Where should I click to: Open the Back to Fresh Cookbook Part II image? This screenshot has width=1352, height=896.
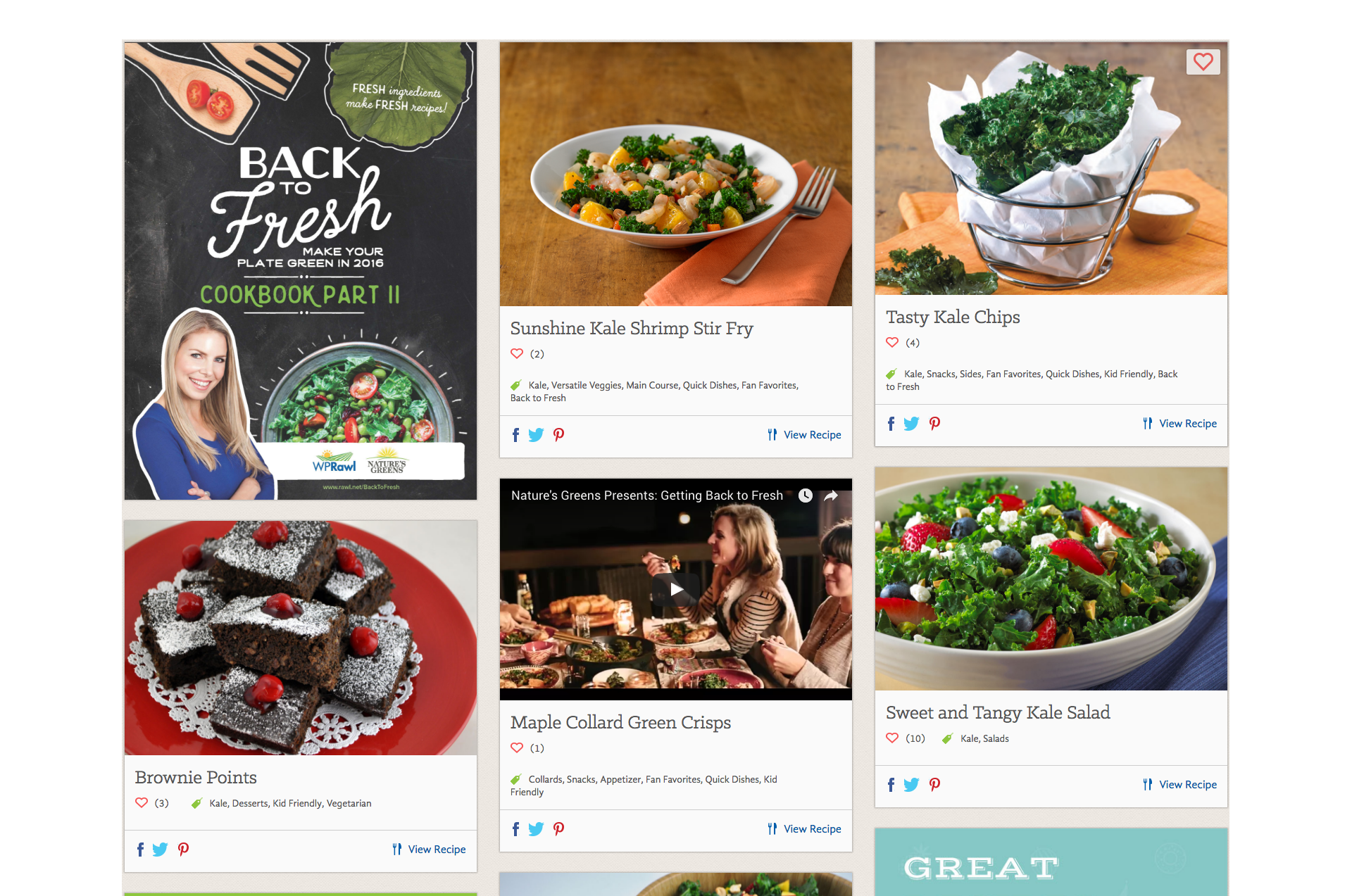click(301, 271)
